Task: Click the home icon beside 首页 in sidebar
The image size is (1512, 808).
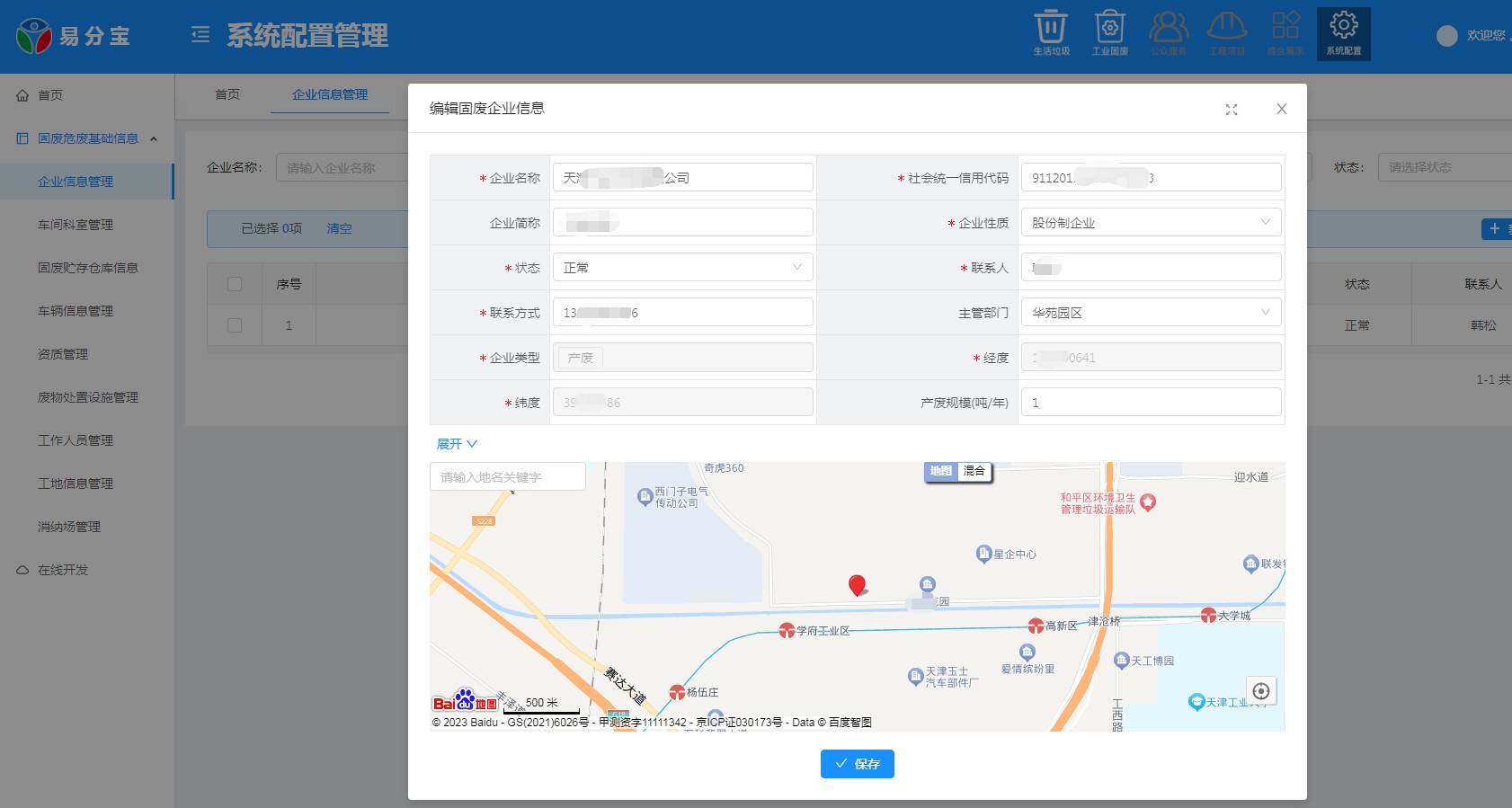Action: (x=22, y=95)
